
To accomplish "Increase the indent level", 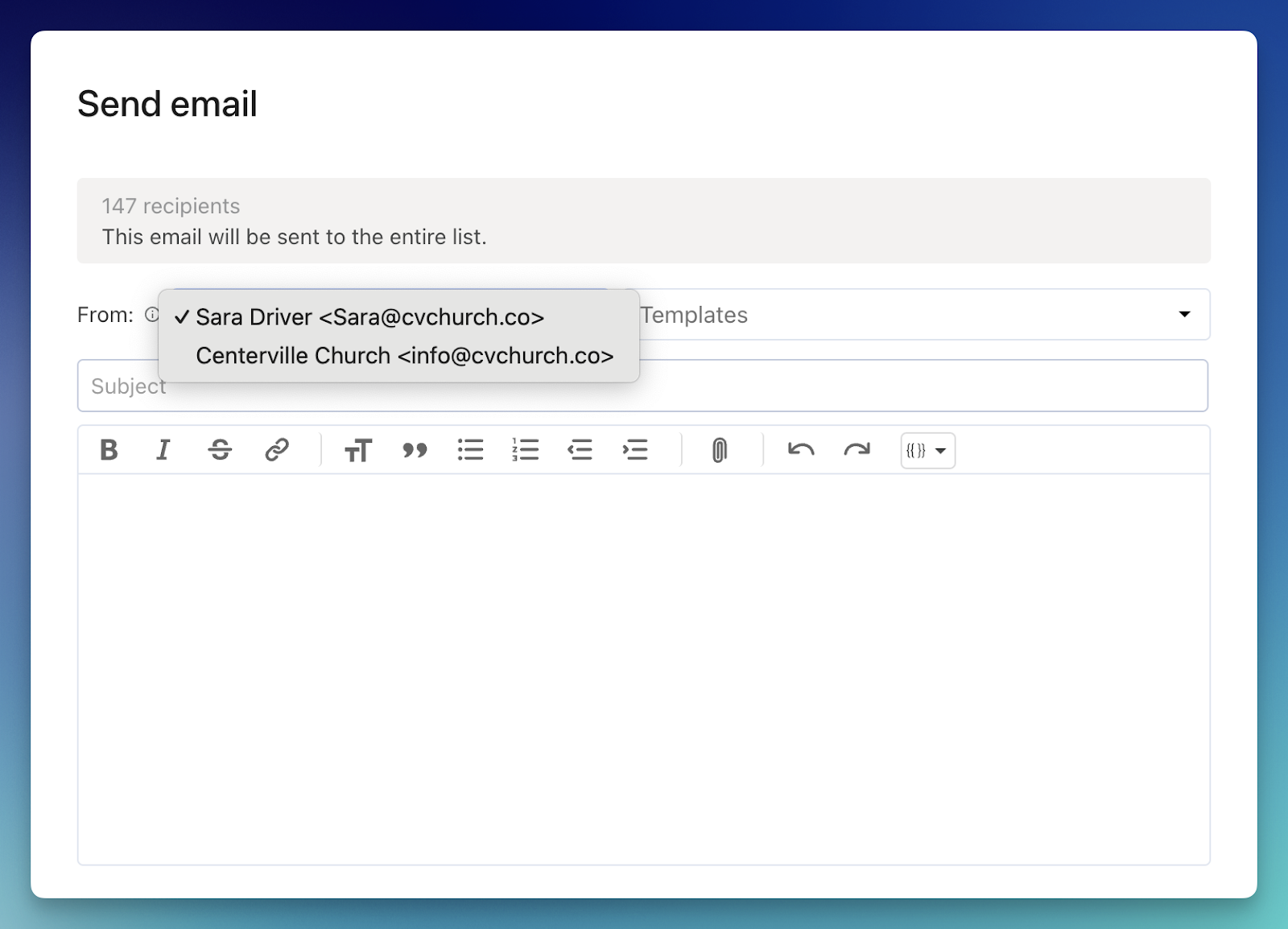I will click(x=635, y=450).
